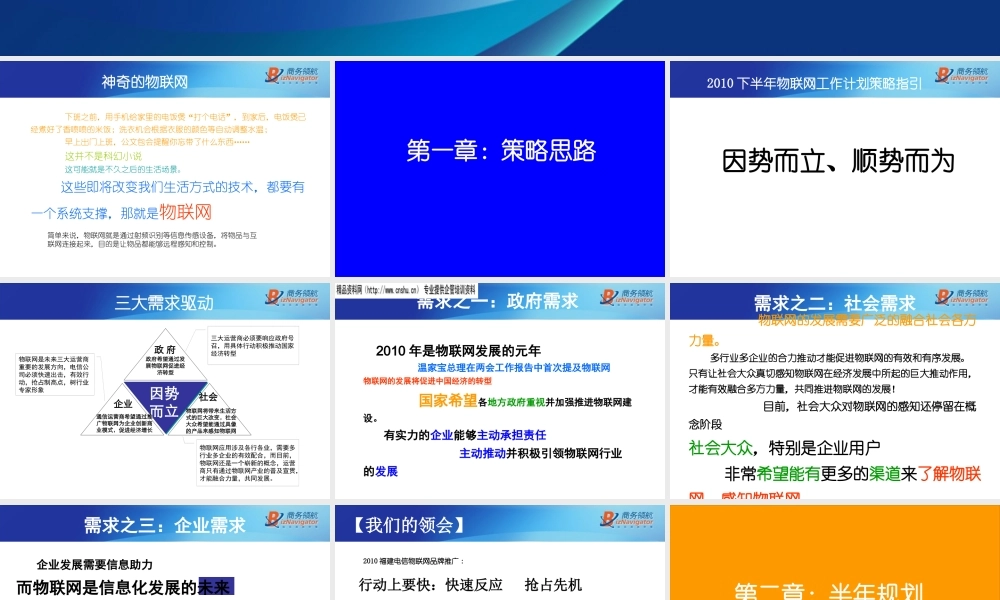
Task: Click the BizNavigator logo on 企业需求 slide
Action: (291, 519)
